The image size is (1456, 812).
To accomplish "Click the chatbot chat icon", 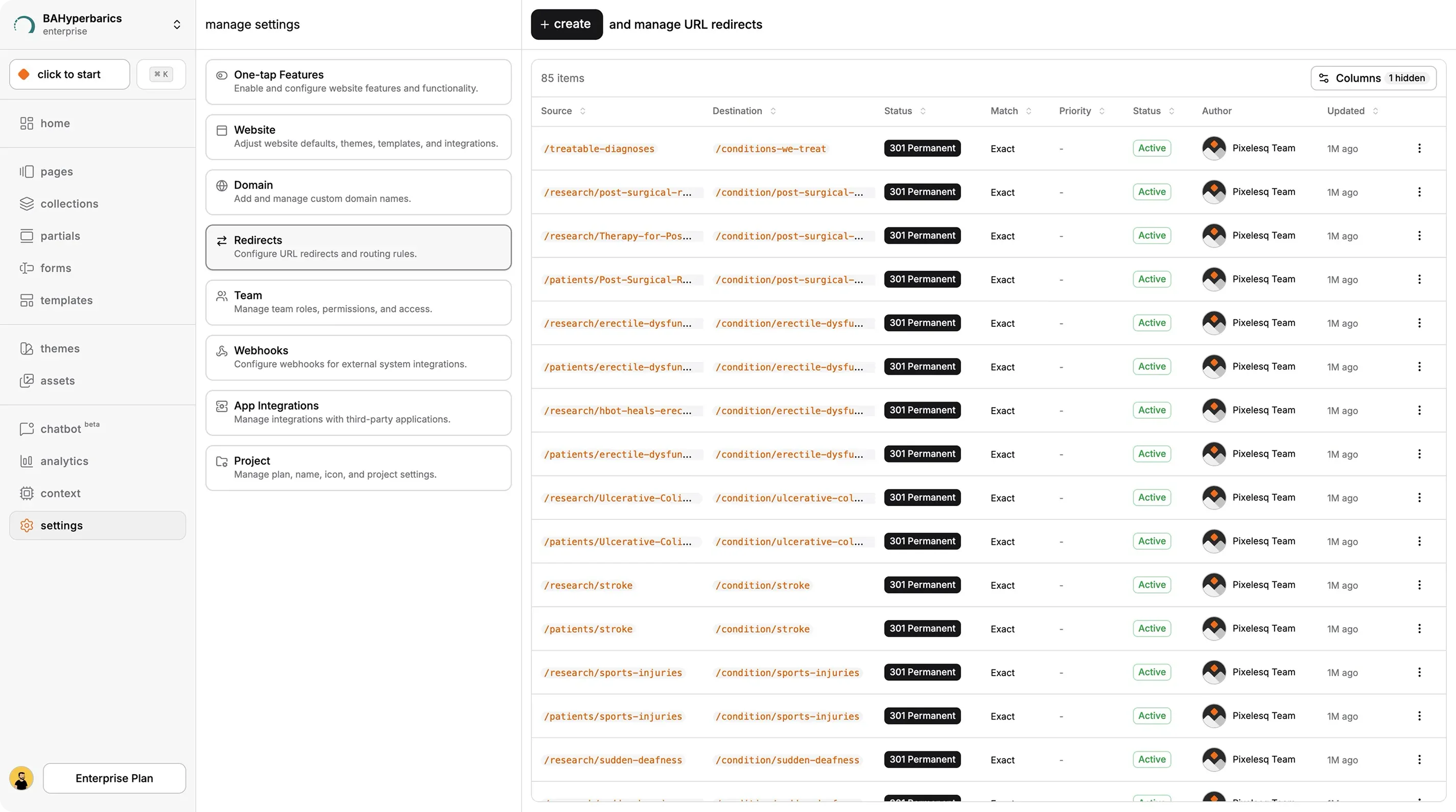I will coord(27,429).
